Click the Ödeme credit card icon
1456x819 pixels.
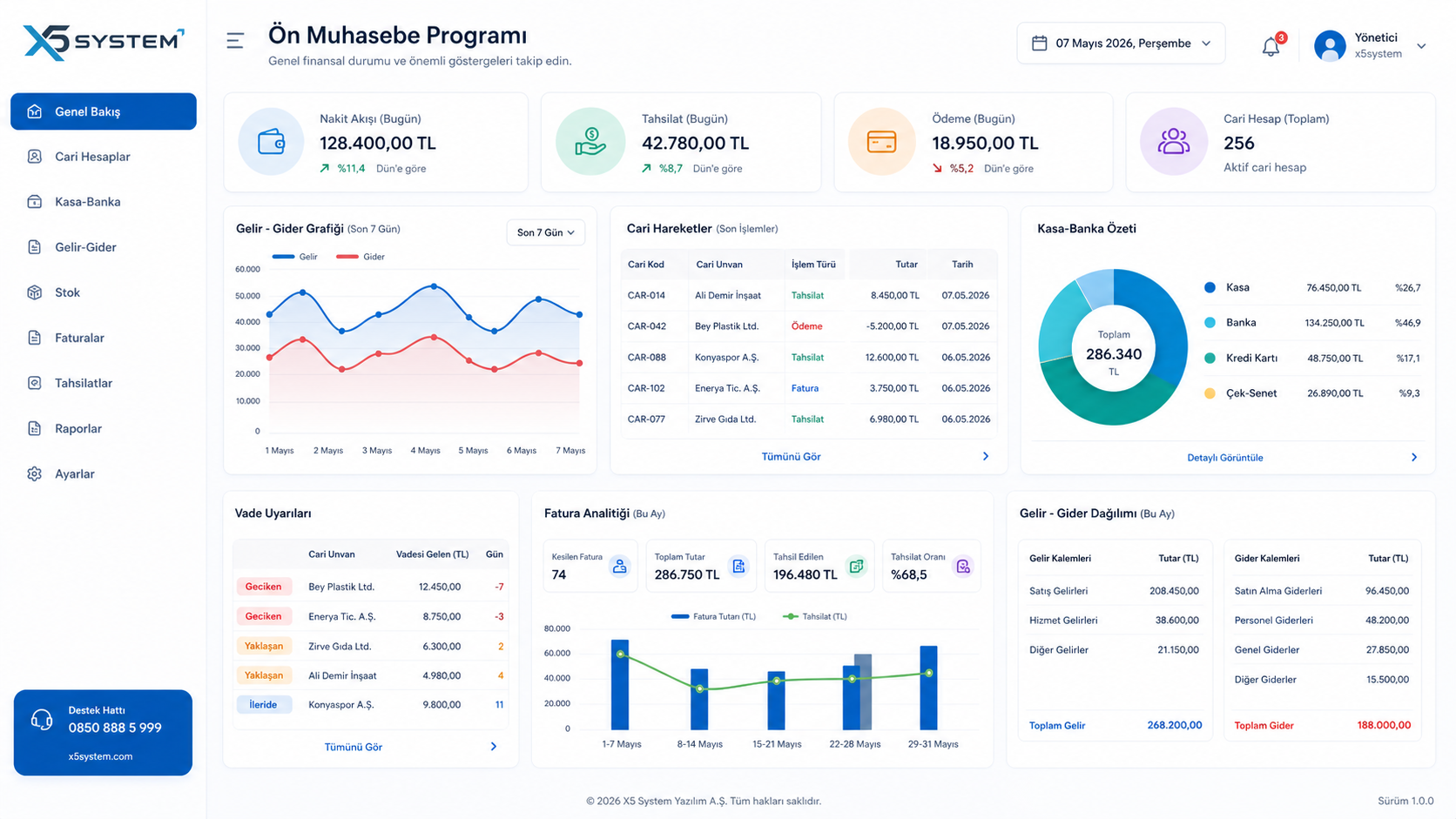881,142
